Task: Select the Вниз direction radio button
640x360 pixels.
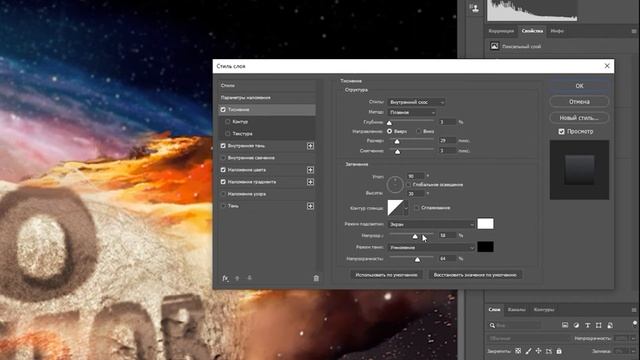Action: coord(418,131)
